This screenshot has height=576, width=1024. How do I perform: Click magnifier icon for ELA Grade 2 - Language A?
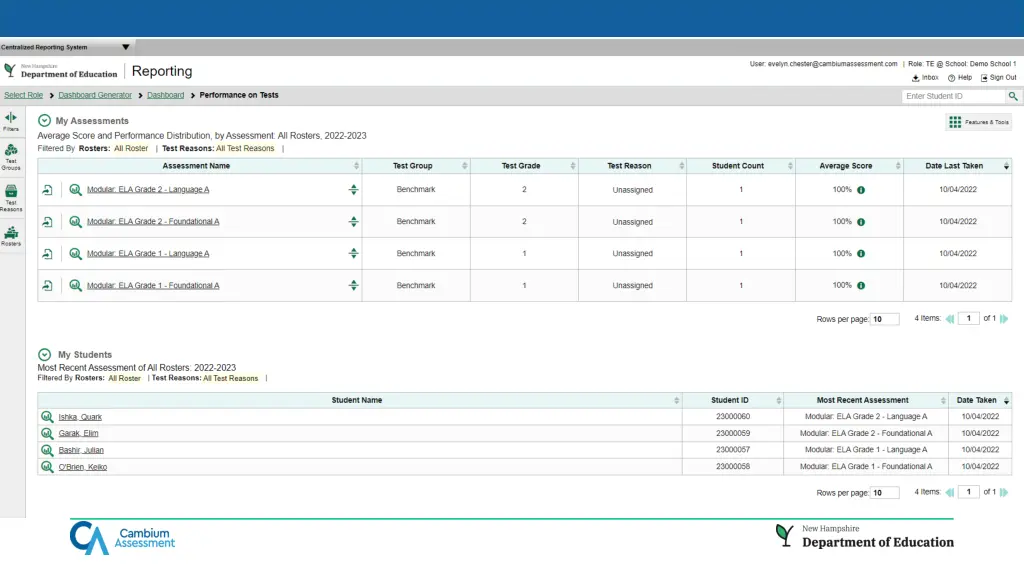(x=76, y=189)
